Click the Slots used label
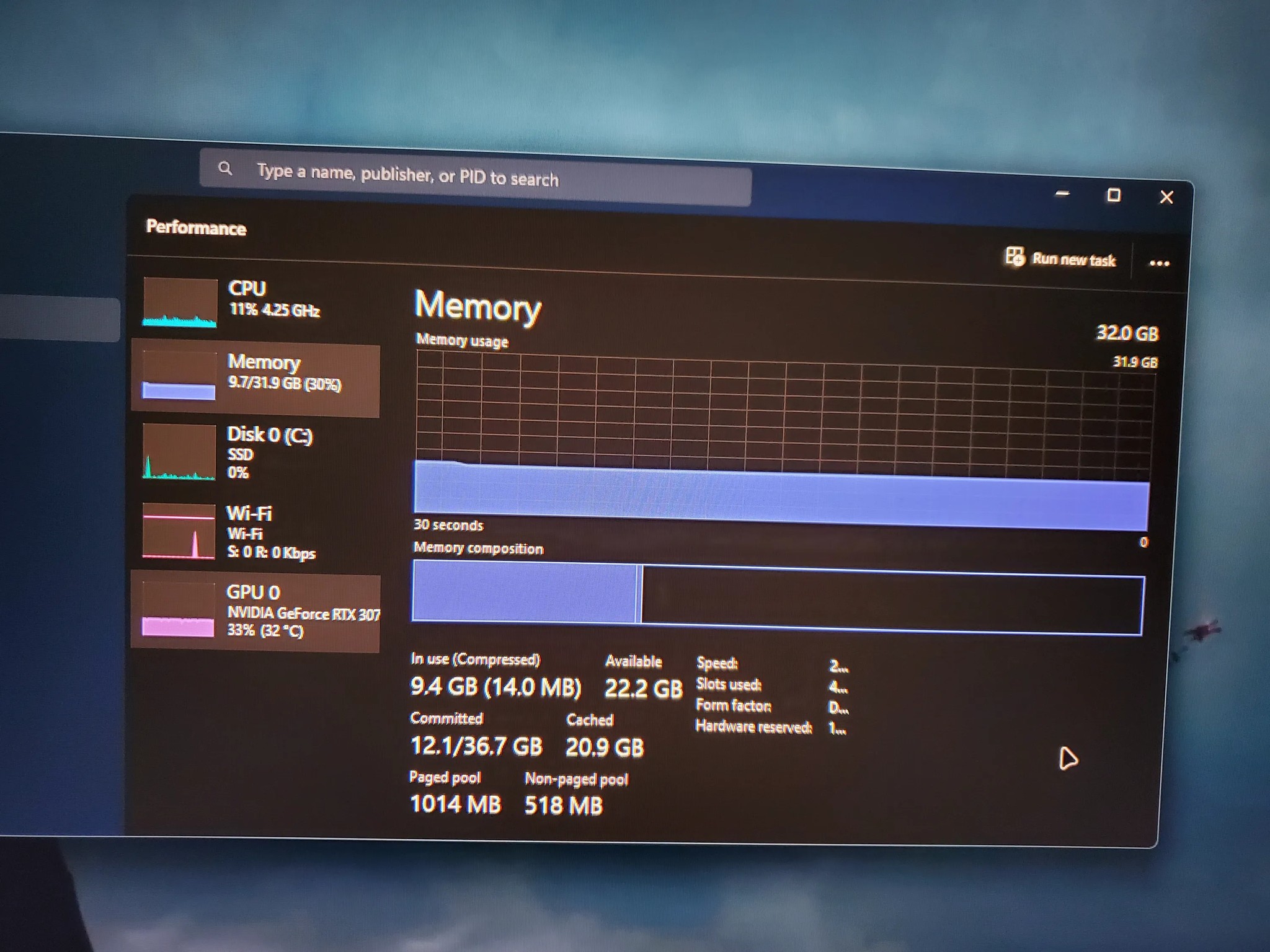Screen dimensions: 1270x952 point(729,684)
